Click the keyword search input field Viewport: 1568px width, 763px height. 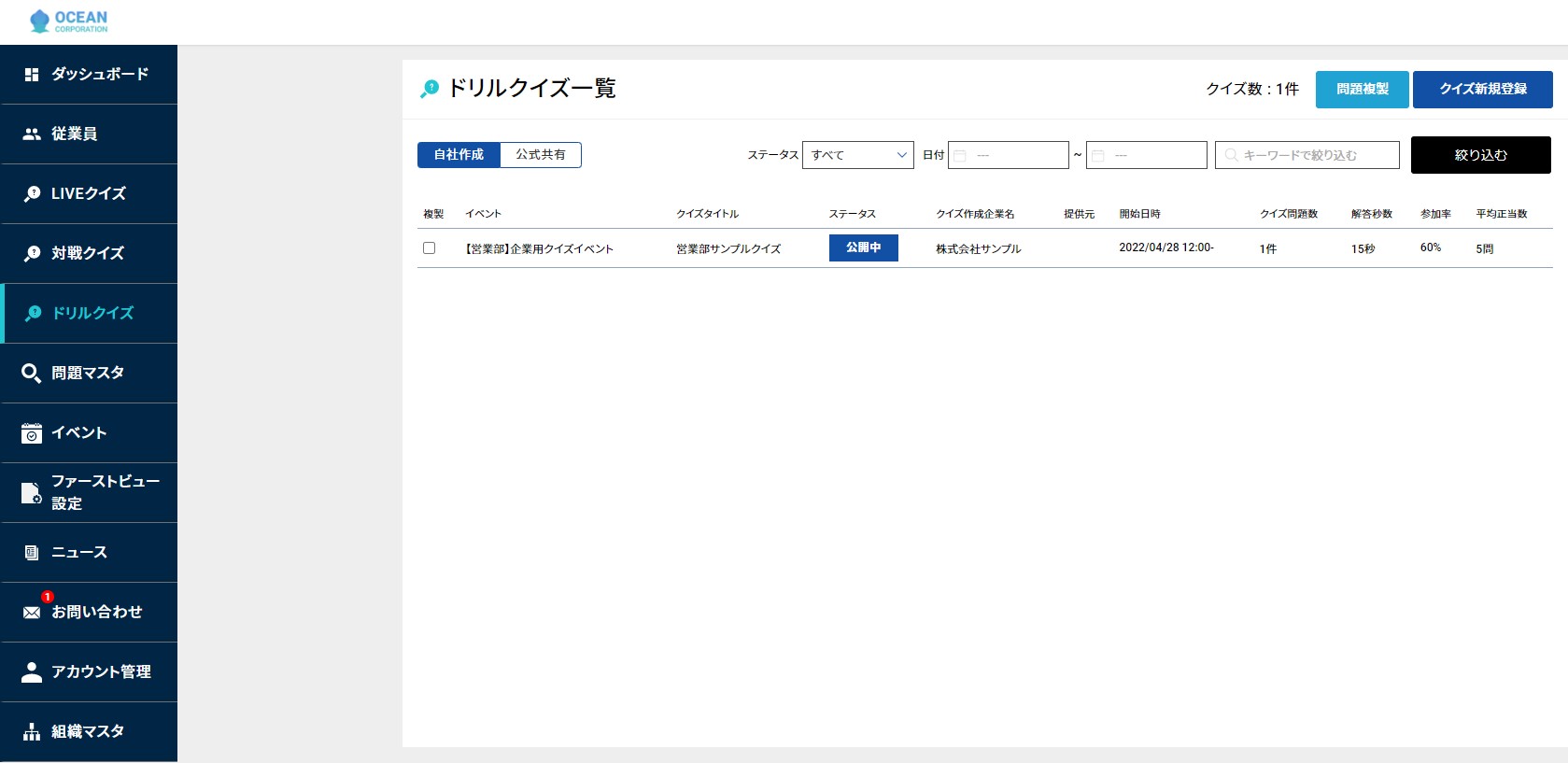[1307, 155]
